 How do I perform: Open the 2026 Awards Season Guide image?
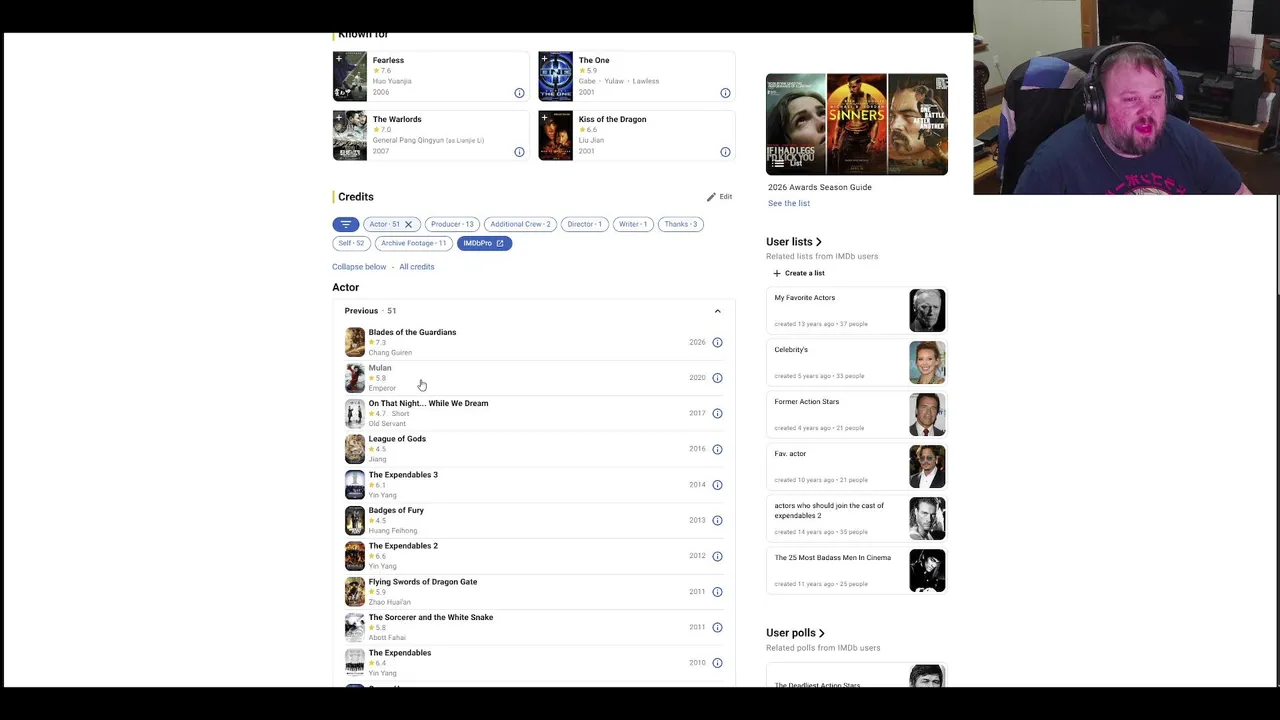[857, 124]
